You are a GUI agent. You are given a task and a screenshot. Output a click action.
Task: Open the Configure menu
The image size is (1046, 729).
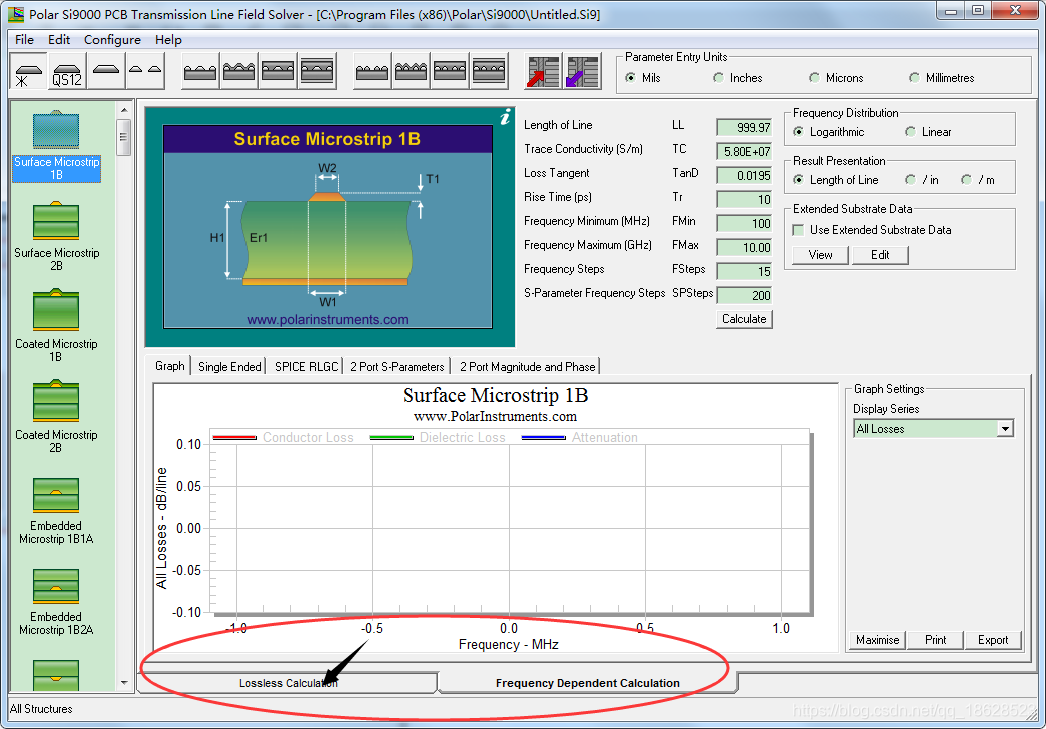pyautogui.click(x=112, y=40)
